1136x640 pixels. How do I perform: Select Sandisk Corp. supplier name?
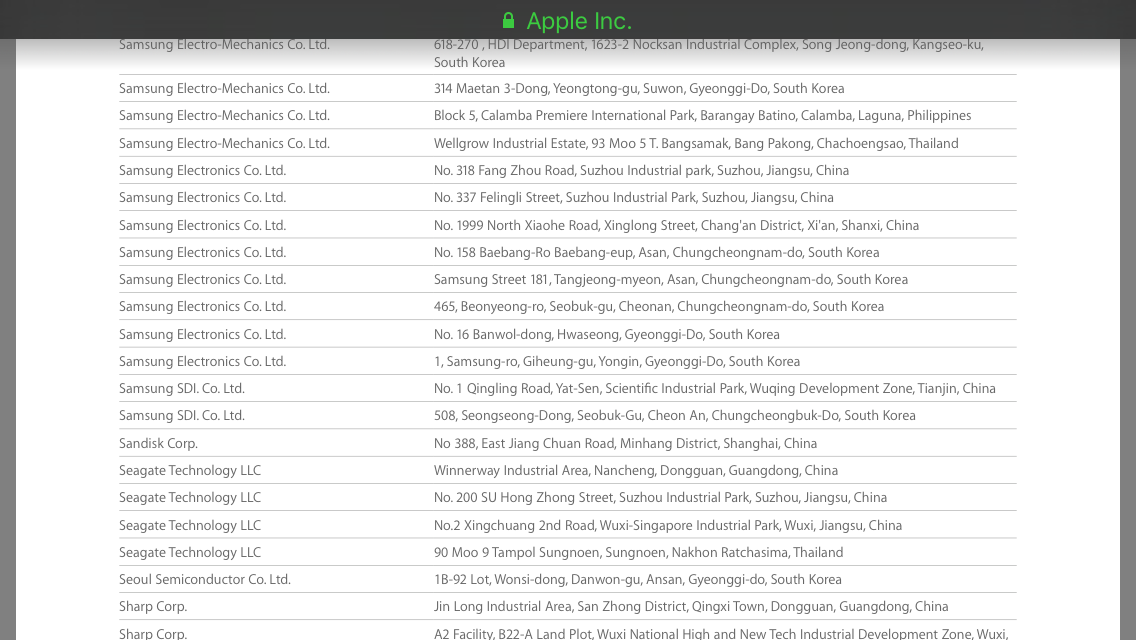[x=159, y=444]
